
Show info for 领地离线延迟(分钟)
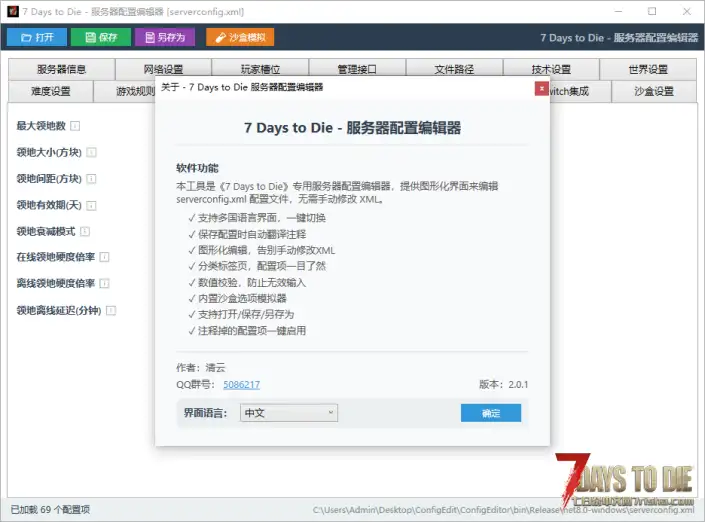111,310
